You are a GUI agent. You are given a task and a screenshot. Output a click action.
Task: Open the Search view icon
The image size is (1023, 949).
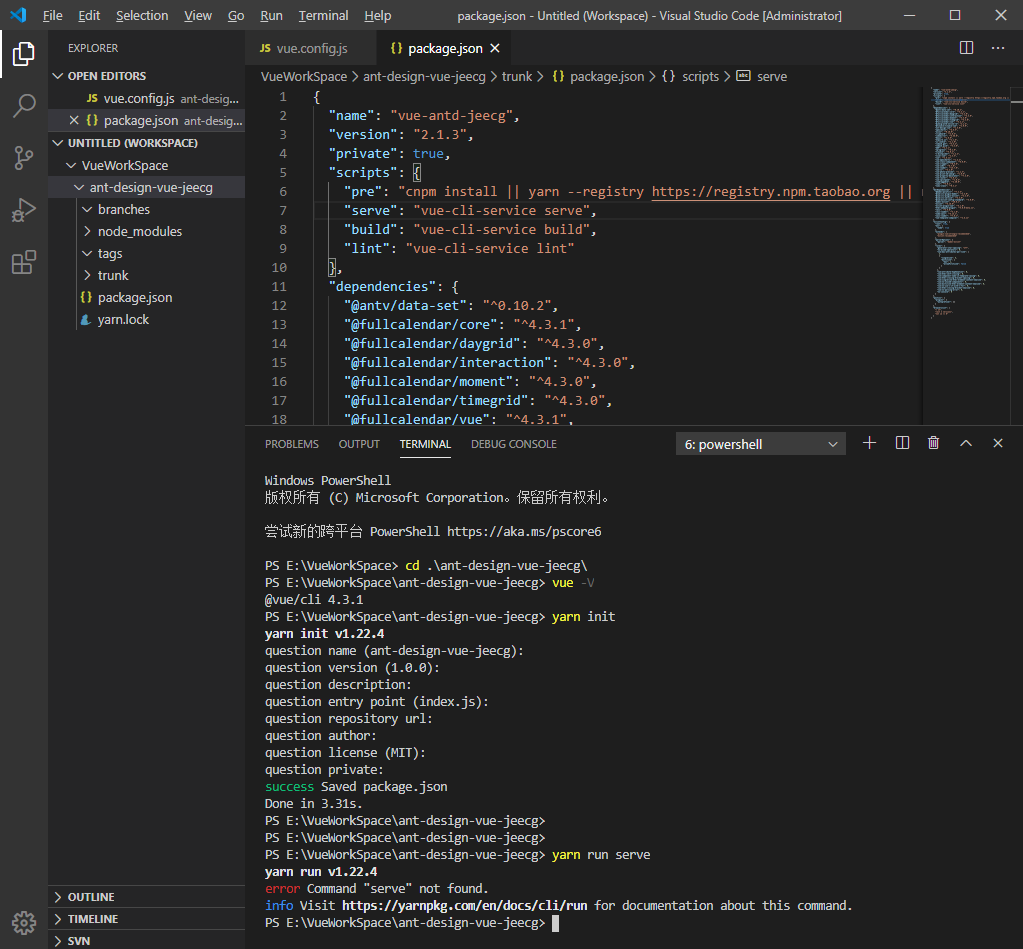[x=23, y=105]
